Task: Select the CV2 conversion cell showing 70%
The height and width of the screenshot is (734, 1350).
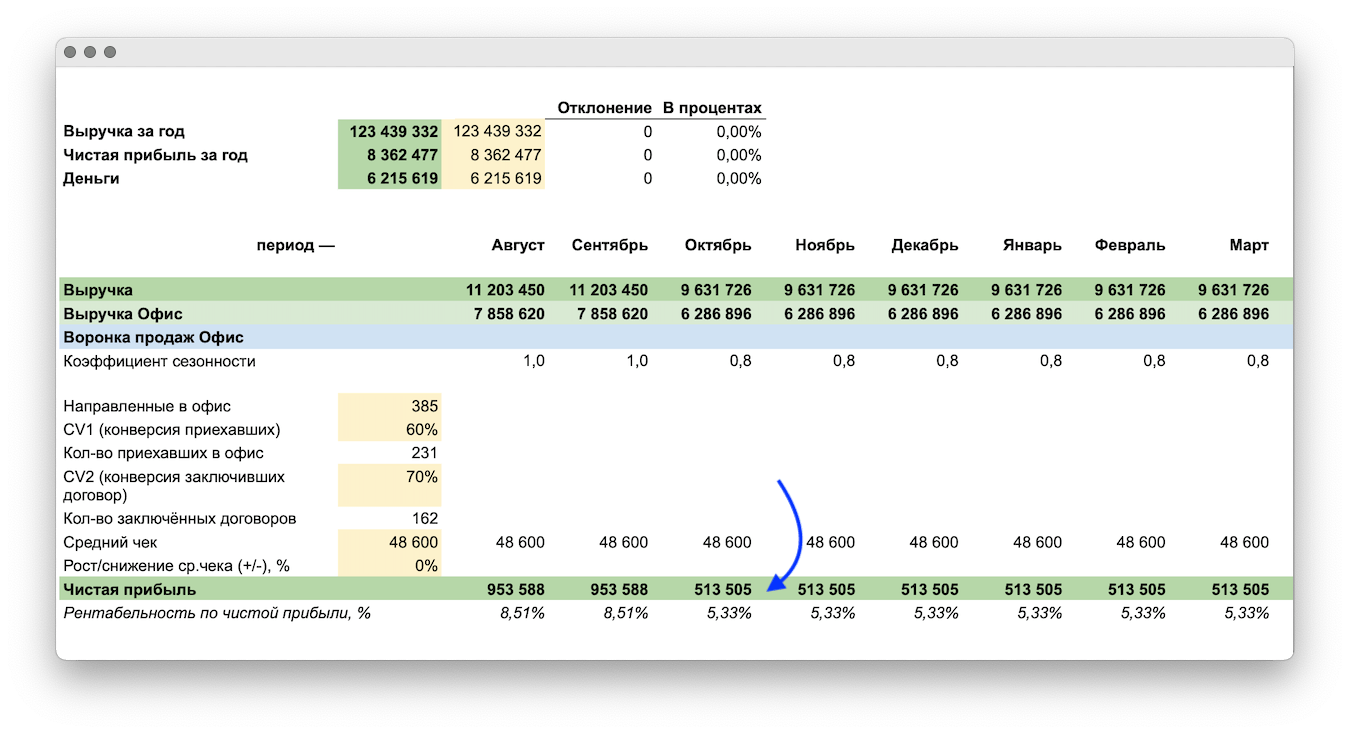Action: 390,484
